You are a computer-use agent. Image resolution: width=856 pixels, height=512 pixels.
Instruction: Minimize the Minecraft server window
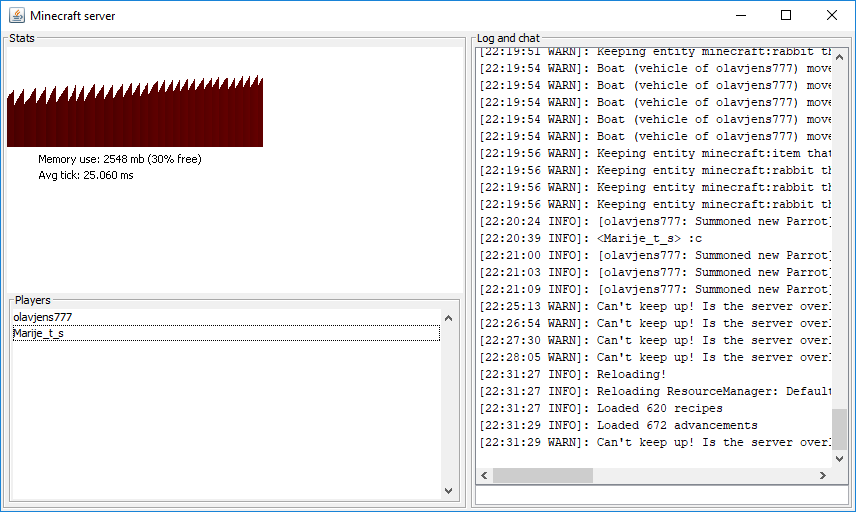(x=741, y=15)
